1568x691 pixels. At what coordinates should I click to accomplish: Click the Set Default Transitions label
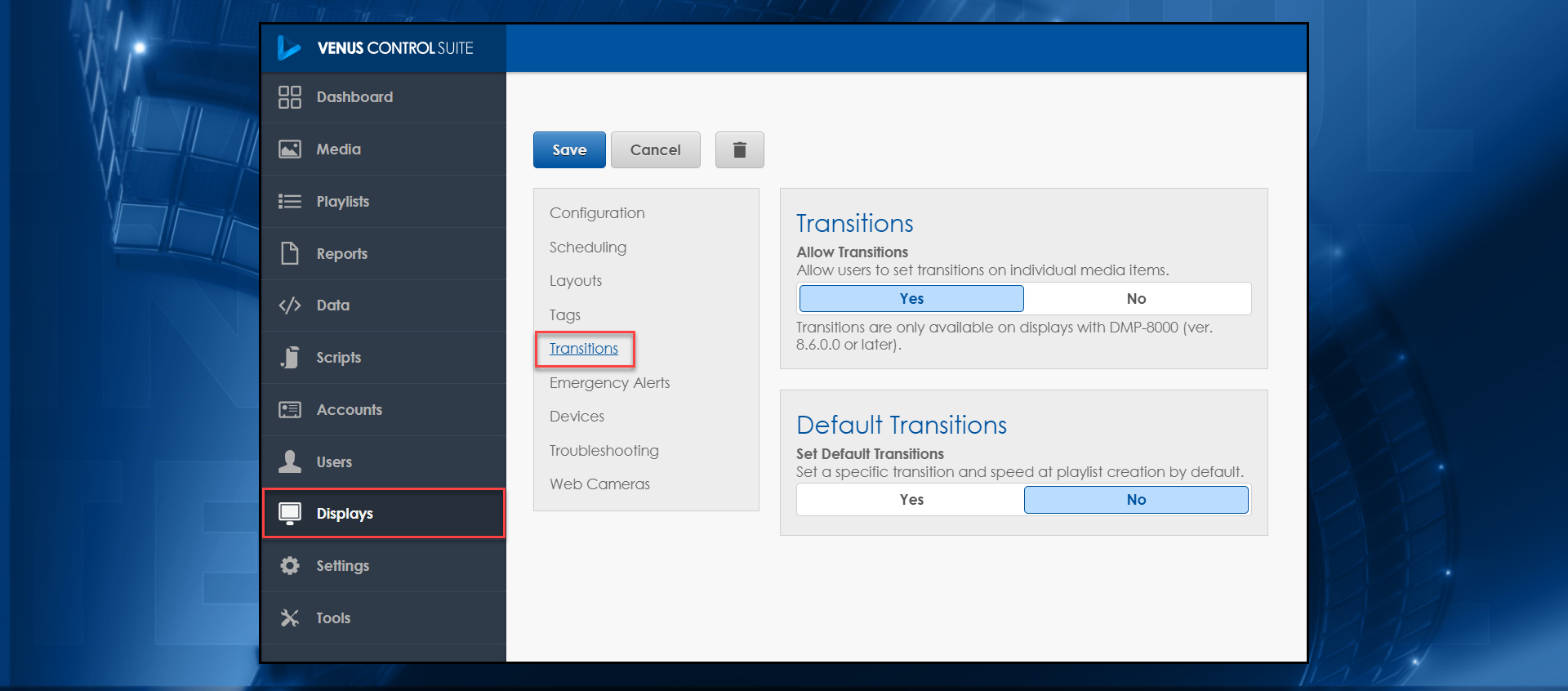click(870, 454)
